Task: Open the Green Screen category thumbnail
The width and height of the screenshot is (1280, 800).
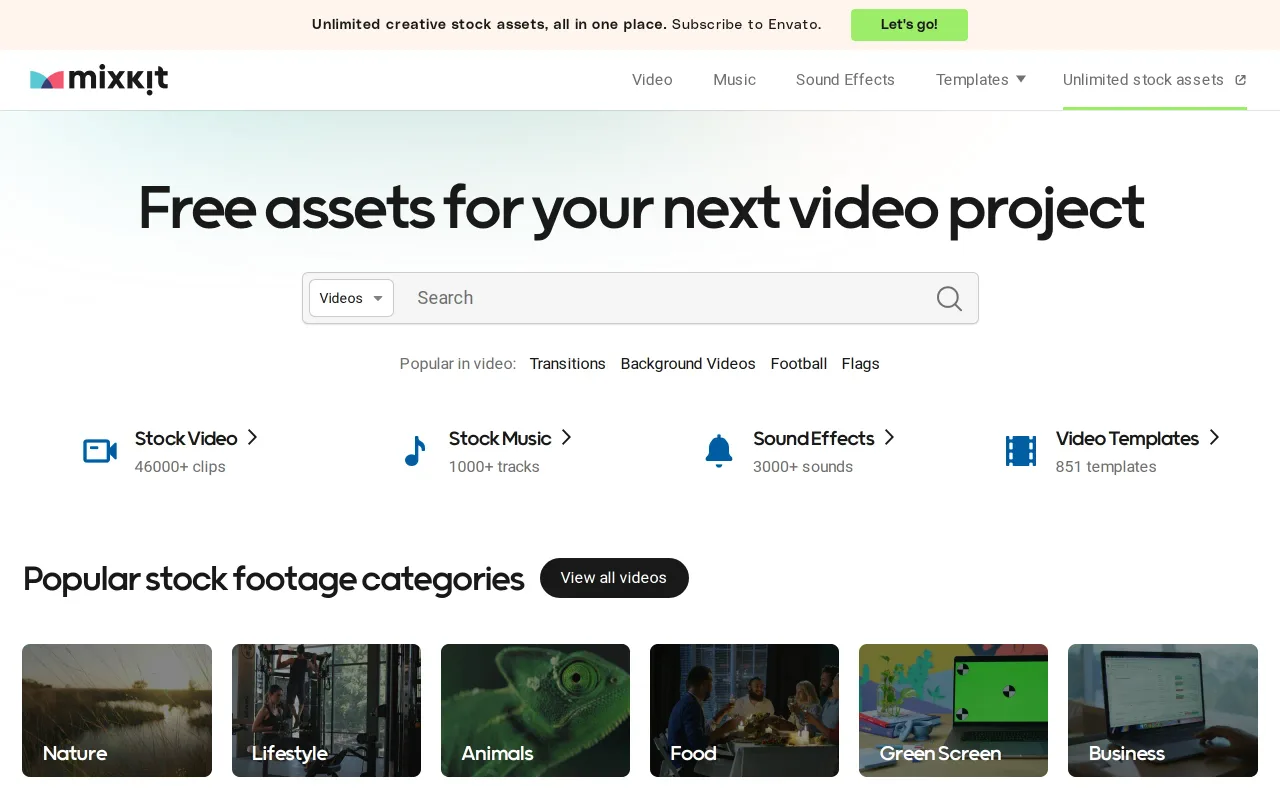Action: [953, 710]
